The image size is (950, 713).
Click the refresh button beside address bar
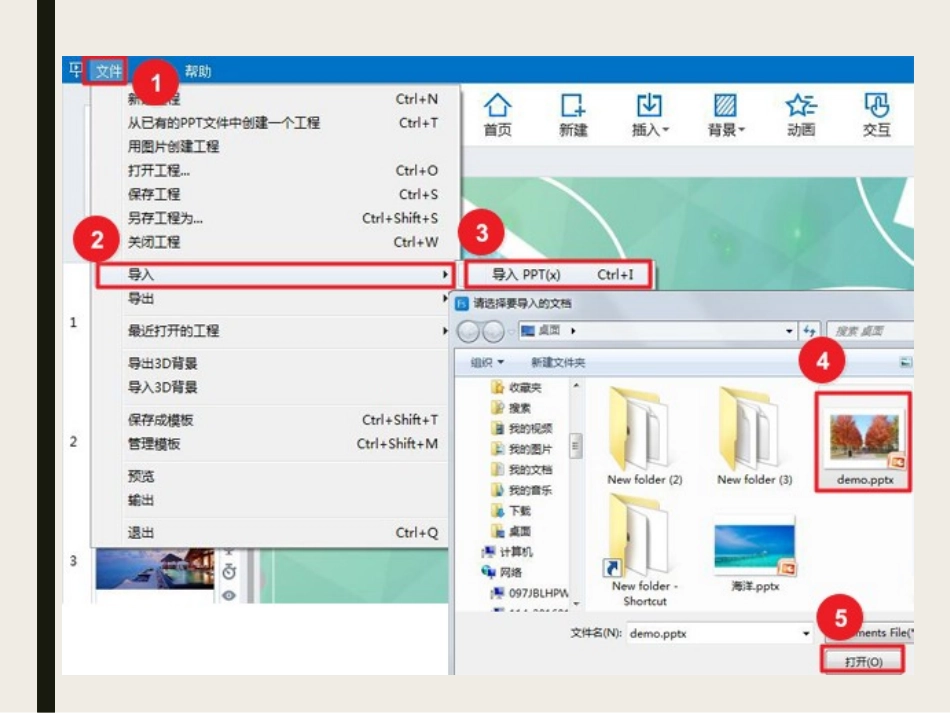tap(809, 331)
